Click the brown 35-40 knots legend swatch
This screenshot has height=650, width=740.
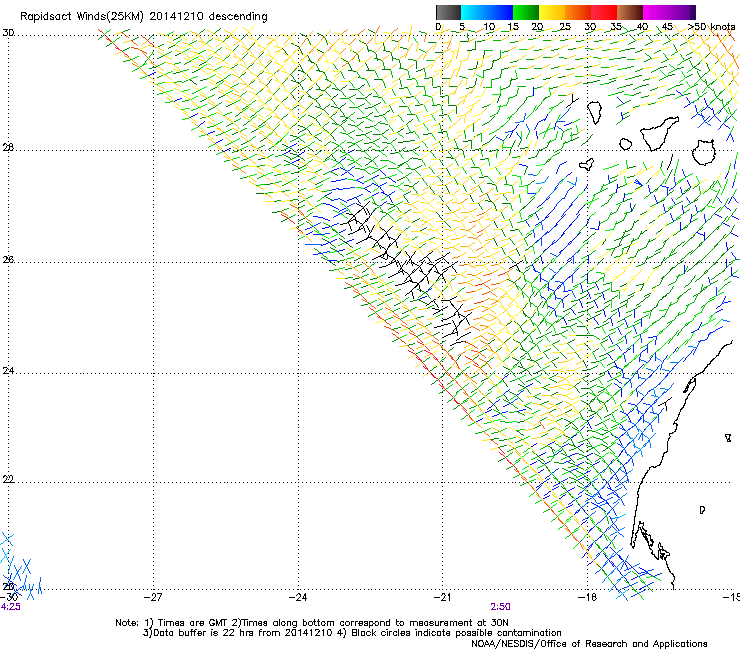point(630,12)
